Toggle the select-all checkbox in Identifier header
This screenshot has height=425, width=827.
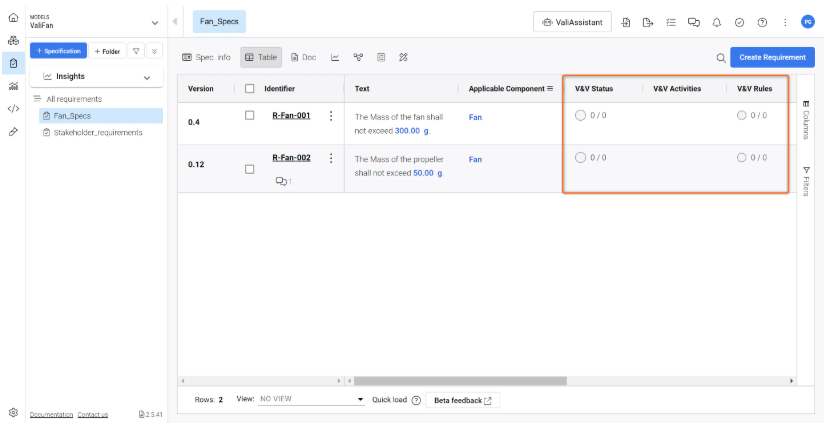pyautogui.click(x=250, y=89)
